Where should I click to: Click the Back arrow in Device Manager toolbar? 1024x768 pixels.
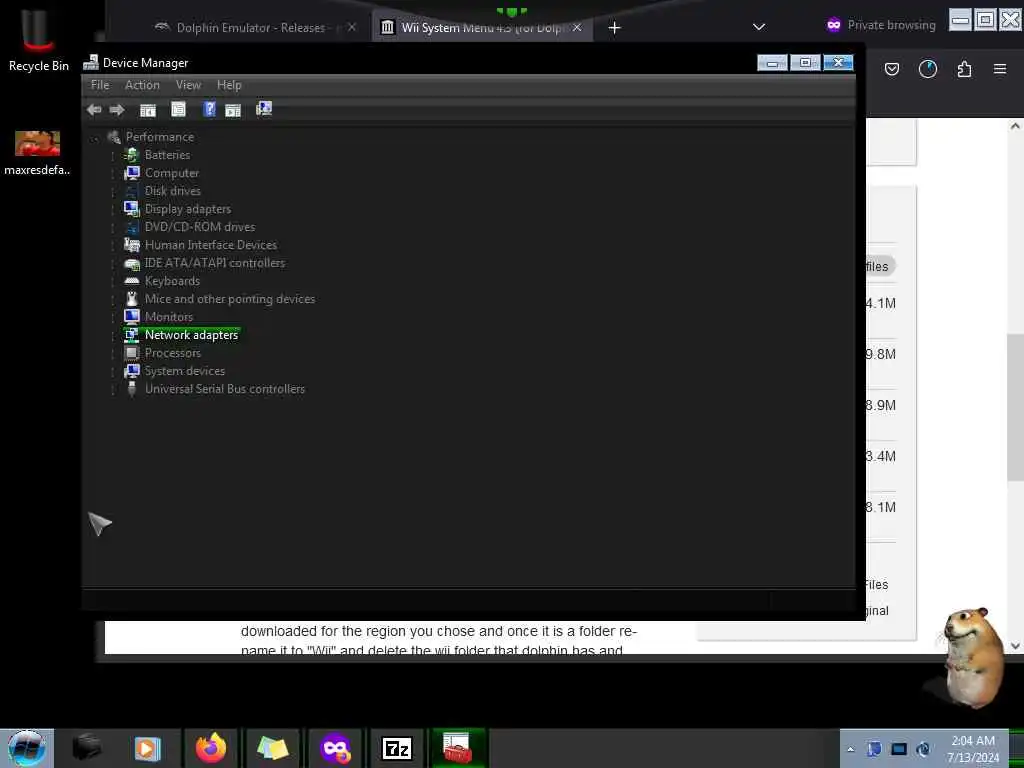coord(94,110)
